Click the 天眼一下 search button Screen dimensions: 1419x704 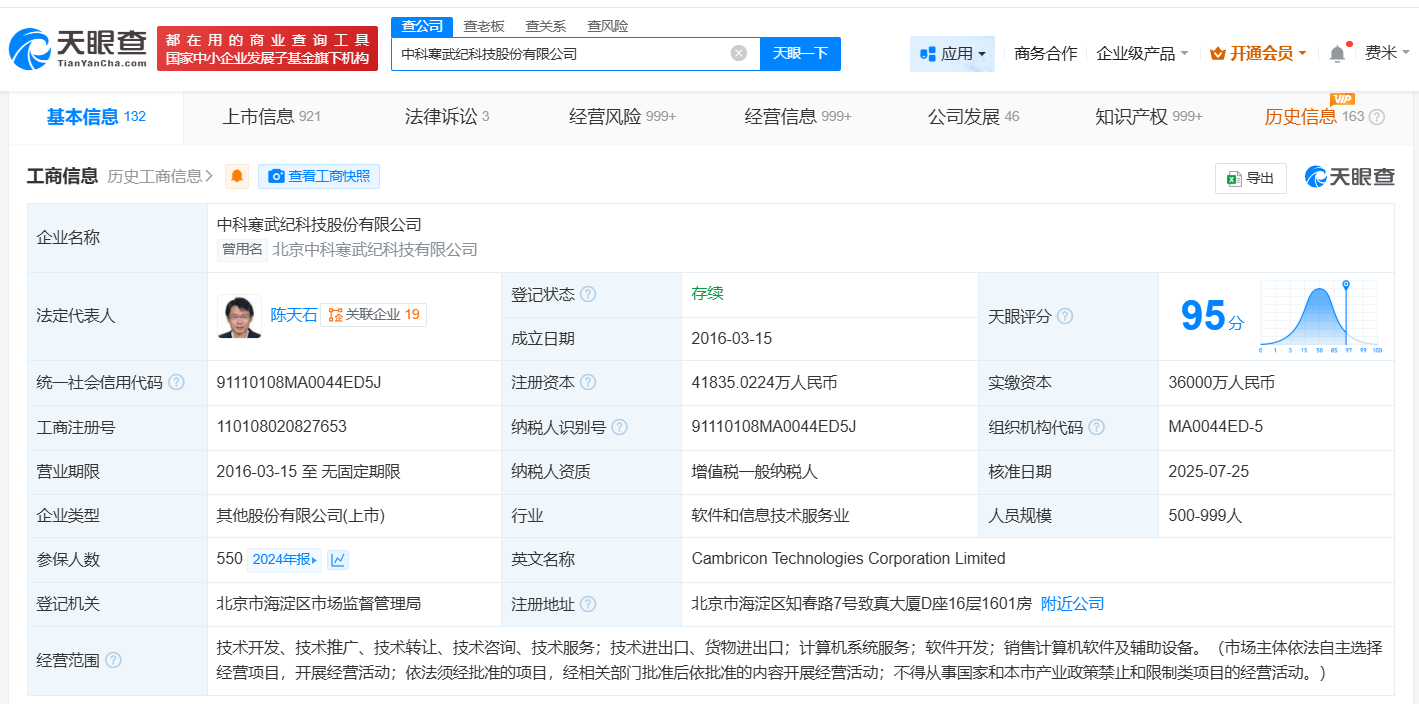coord(799,53)
